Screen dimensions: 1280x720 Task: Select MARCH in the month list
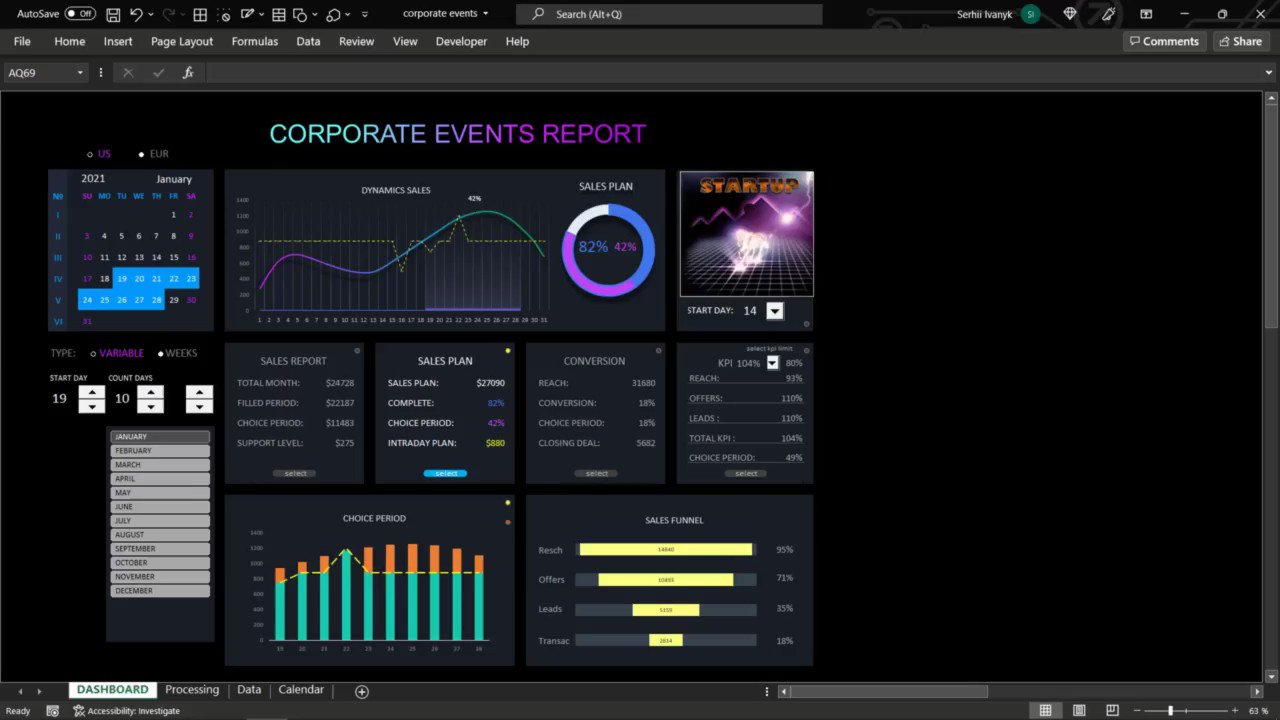pyautogui.click(x=160, y=465)
